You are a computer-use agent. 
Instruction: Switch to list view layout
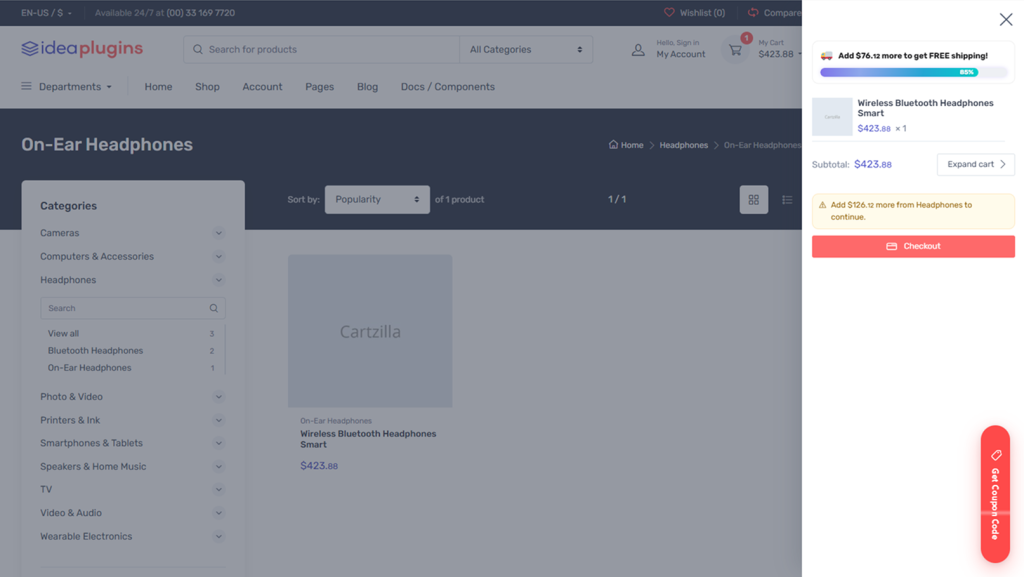click(x=787, y=200)
